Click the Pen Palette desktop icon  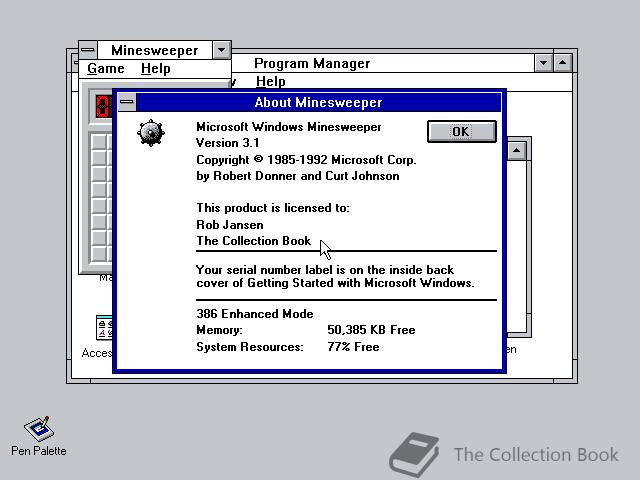tap(38, 436)
